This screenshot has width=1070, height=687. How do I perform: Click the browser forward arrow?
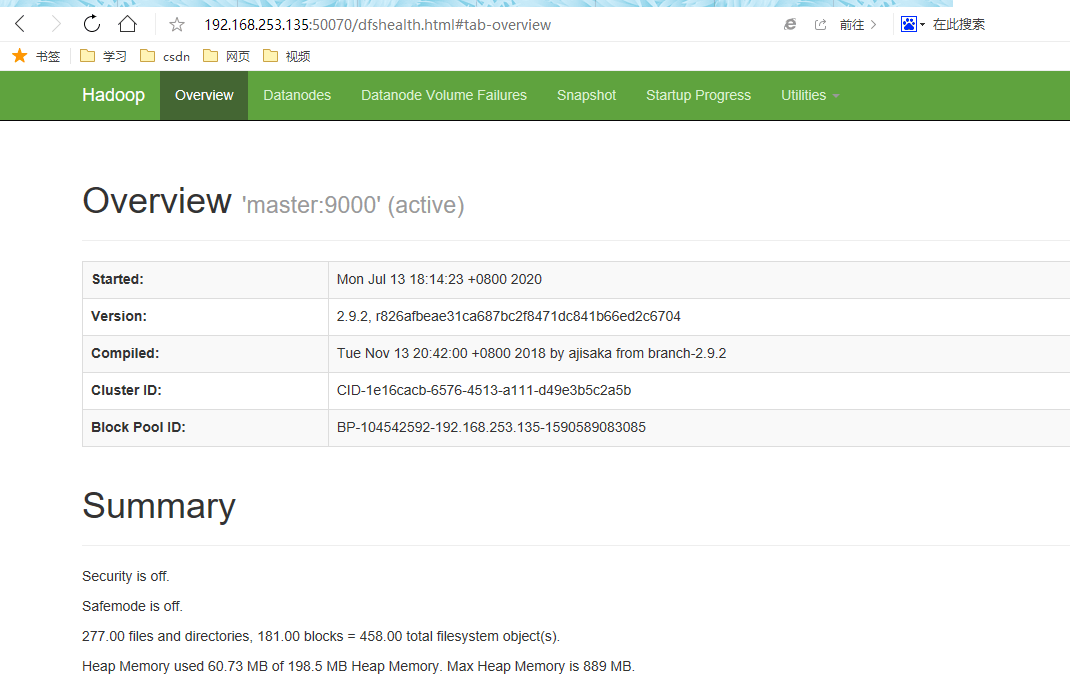[x=56, y=25]
